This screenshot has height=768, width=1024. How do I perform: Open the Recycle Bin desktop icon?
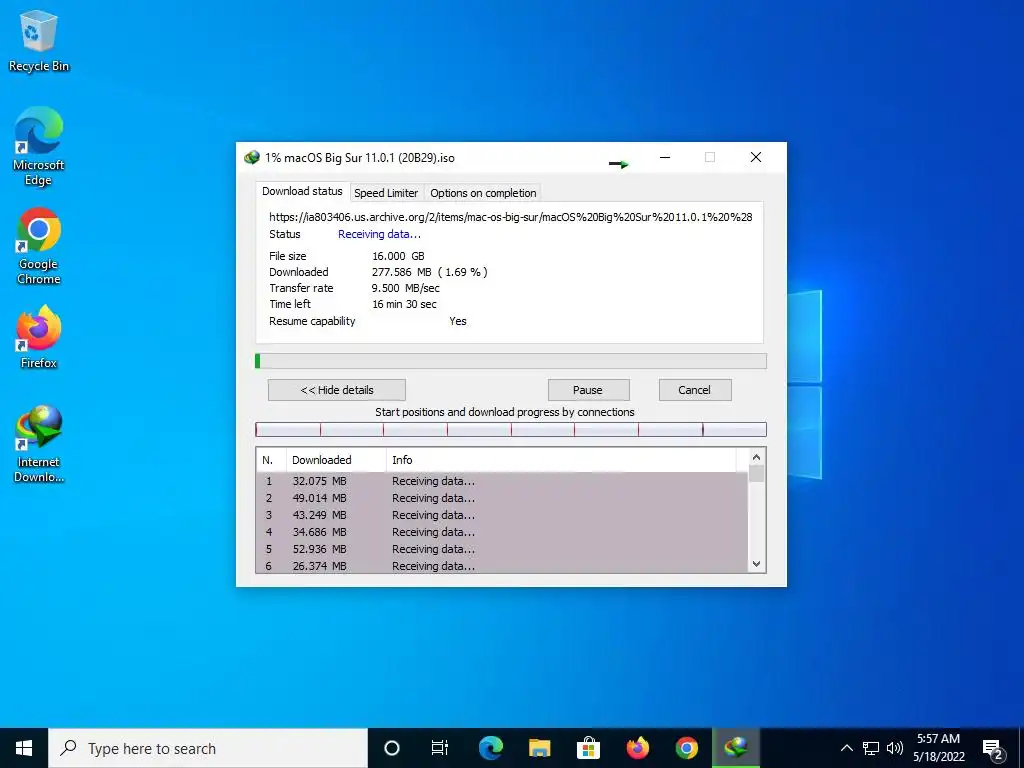pyautogui.click(x=39, y=40)
